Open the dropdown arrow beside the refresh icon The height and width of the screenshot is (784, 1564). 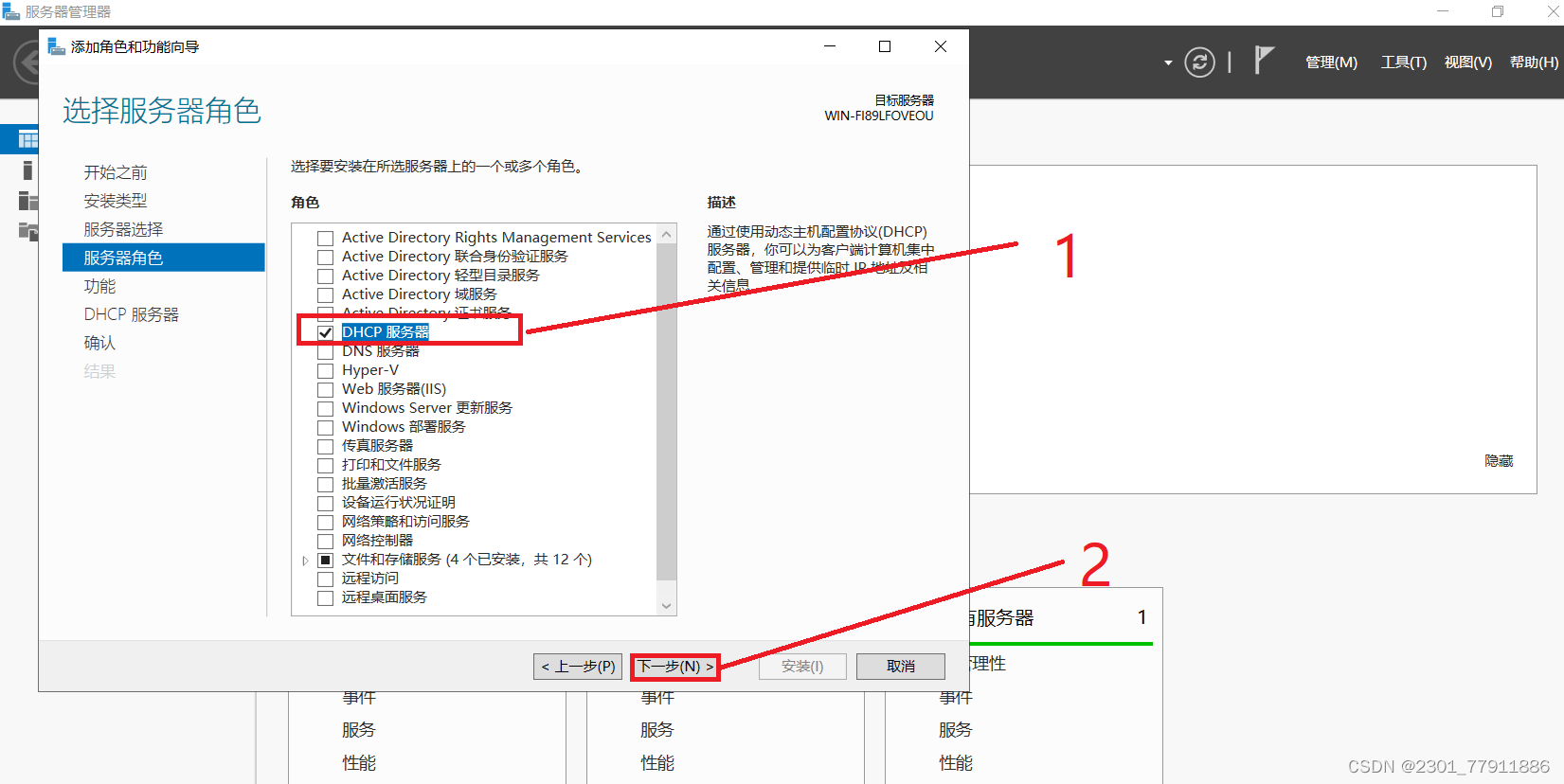[1168, 63]
